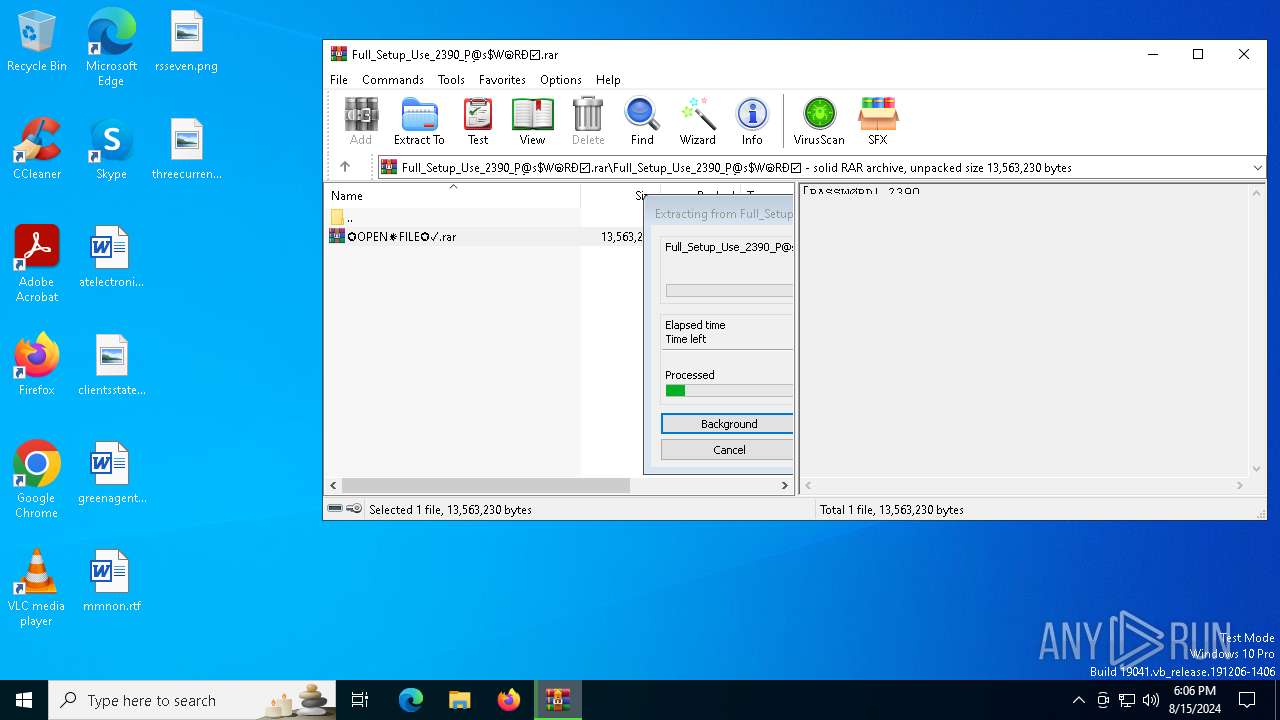Click the drive icon in status bar

click(x=335, y=509)
